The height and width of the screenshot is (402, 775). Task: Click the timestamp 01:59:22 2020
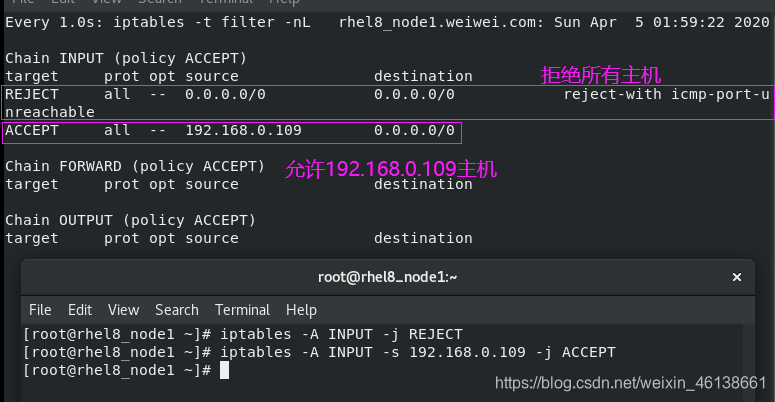tap(711, 22)
